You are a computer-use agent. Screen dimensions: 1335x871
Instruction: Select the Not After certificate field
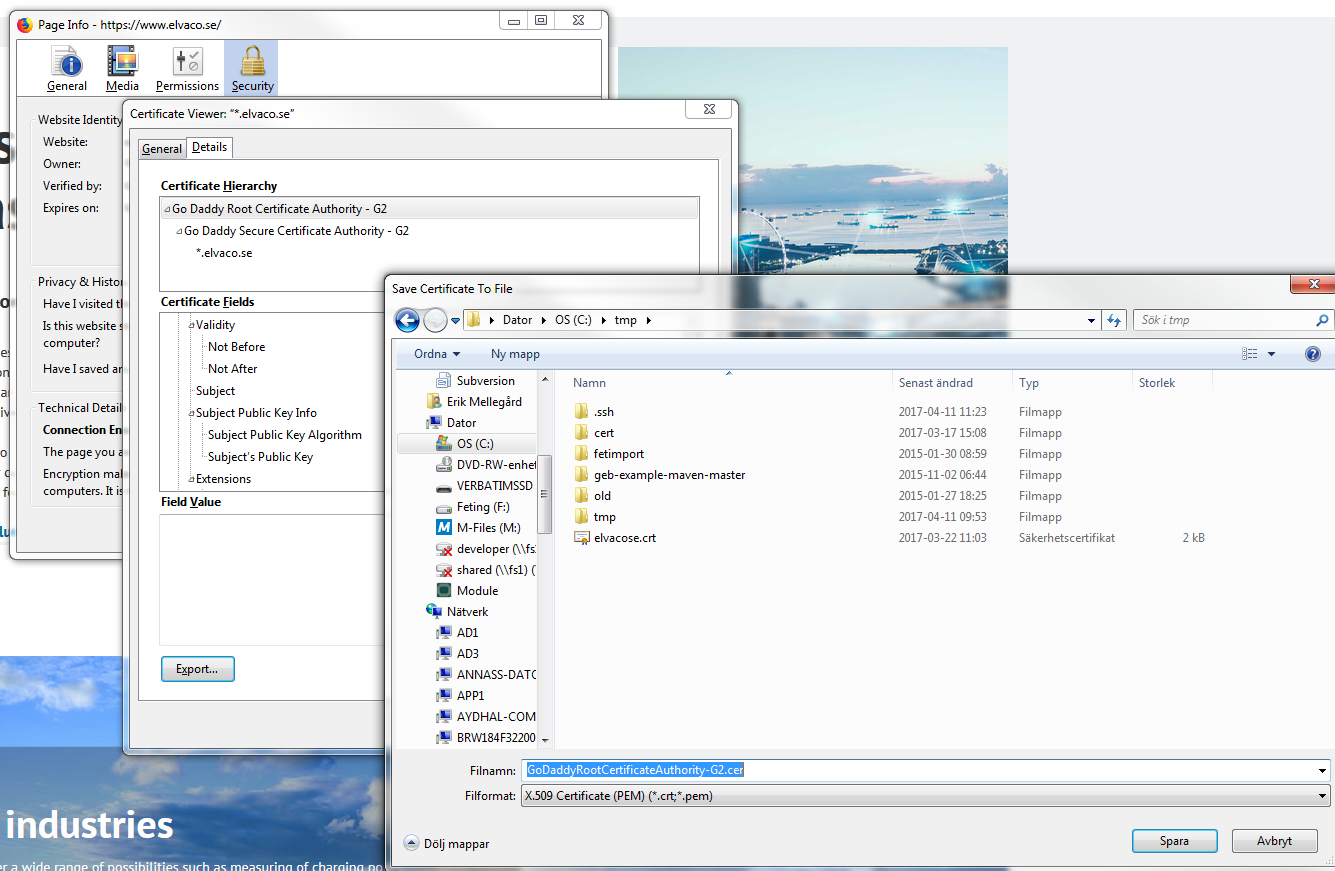tap(233, 369)
